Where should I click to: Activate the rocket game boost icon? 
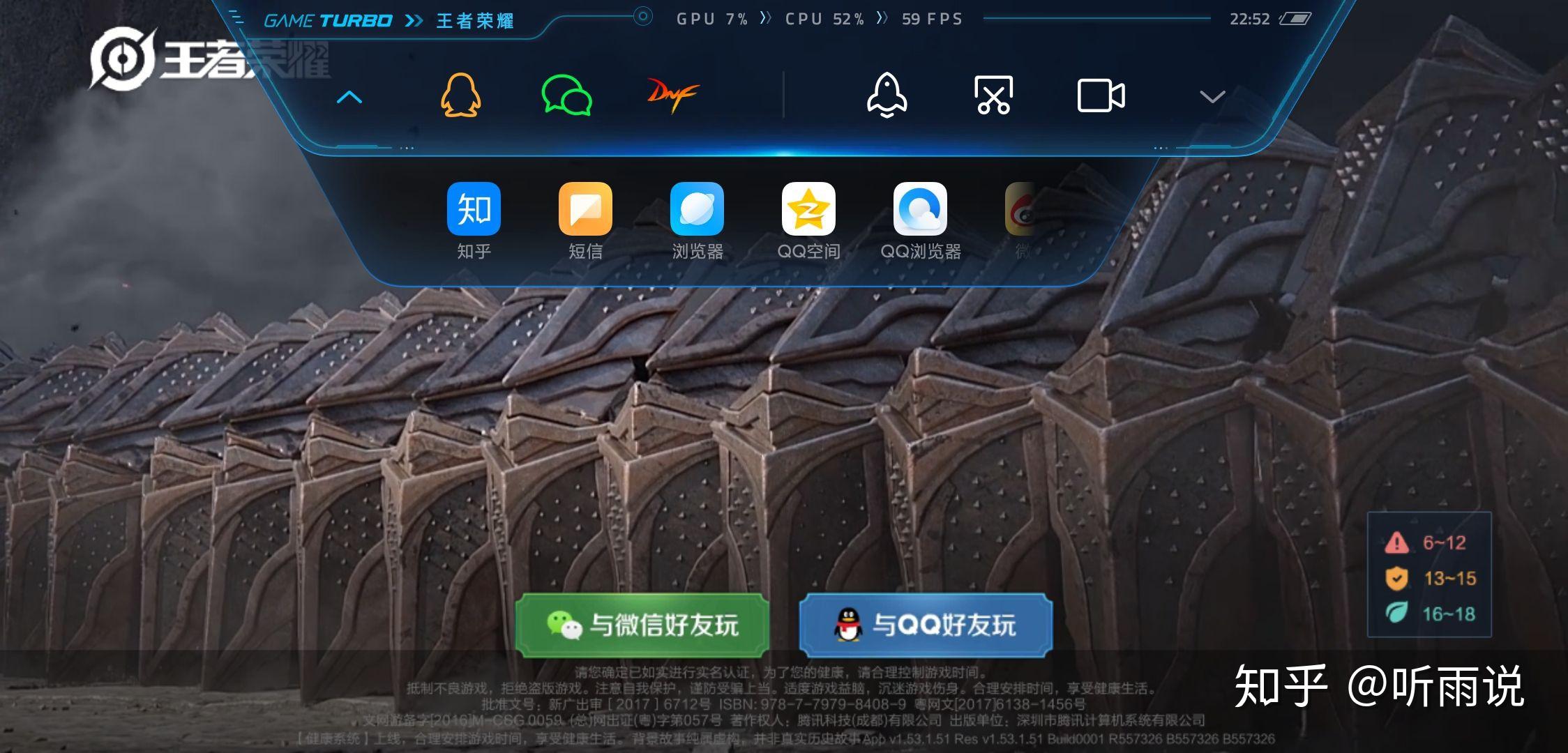(888, 94)
